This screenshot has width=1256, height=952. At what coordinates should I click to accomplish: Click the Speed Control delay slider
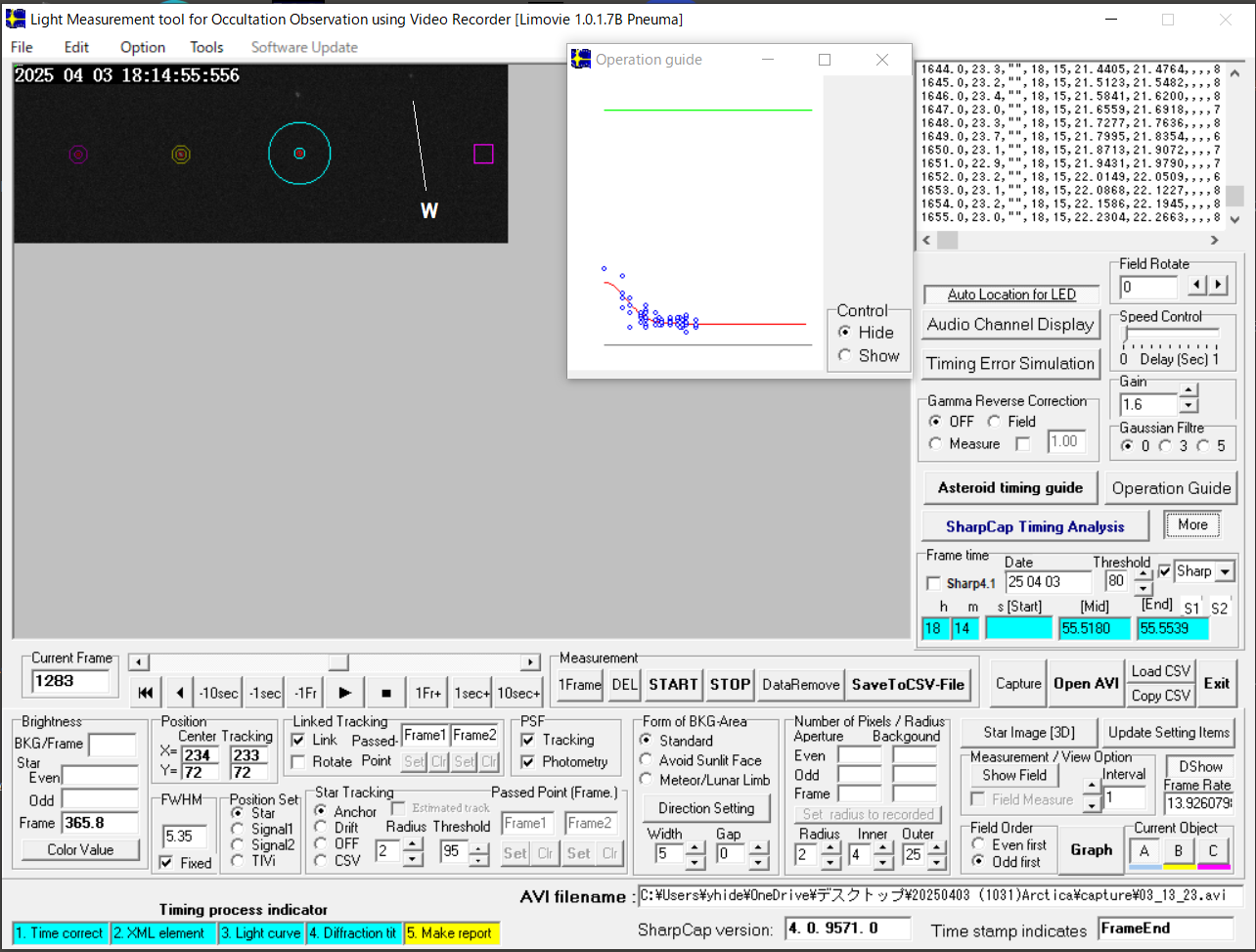(1171, 334)
